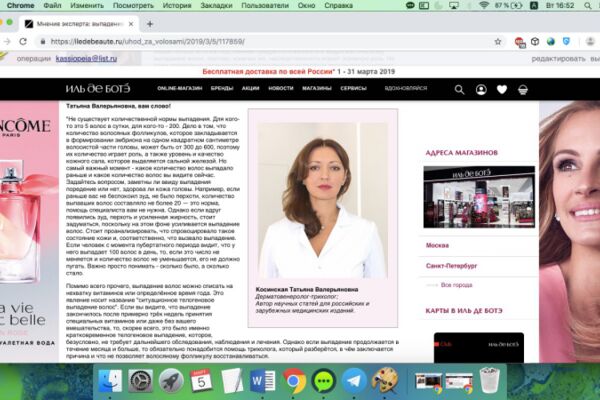Open the Закладки menu

pos(216,5)
